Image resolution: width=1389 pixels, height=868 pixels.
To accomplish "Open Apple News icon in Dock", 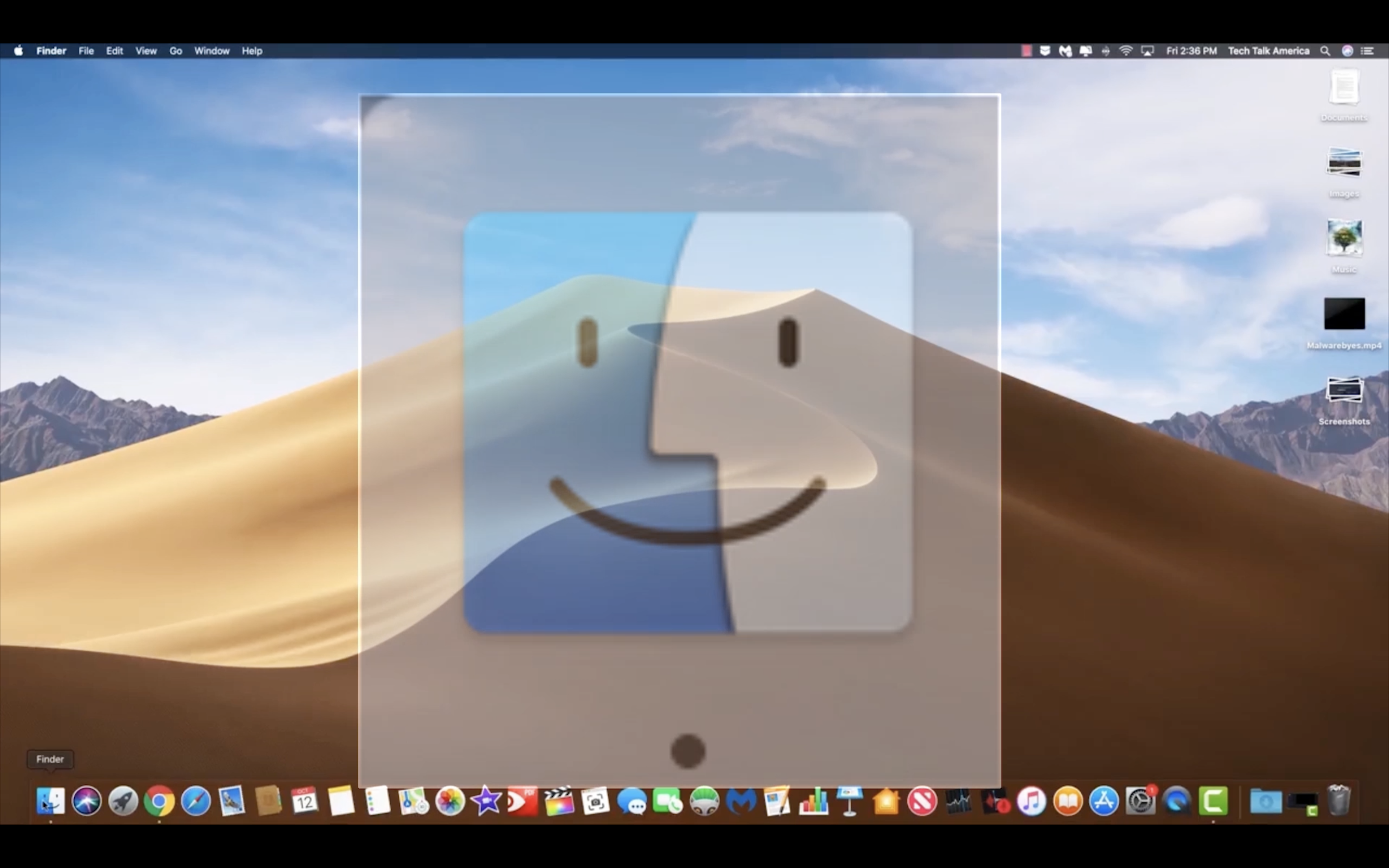I will point(922,801).
